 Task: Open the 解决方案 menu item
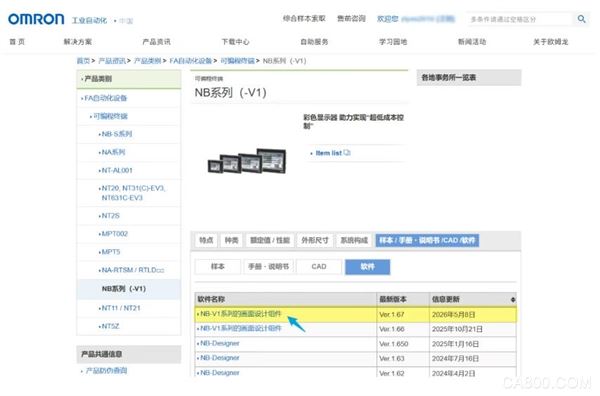[x=78, y=42]
